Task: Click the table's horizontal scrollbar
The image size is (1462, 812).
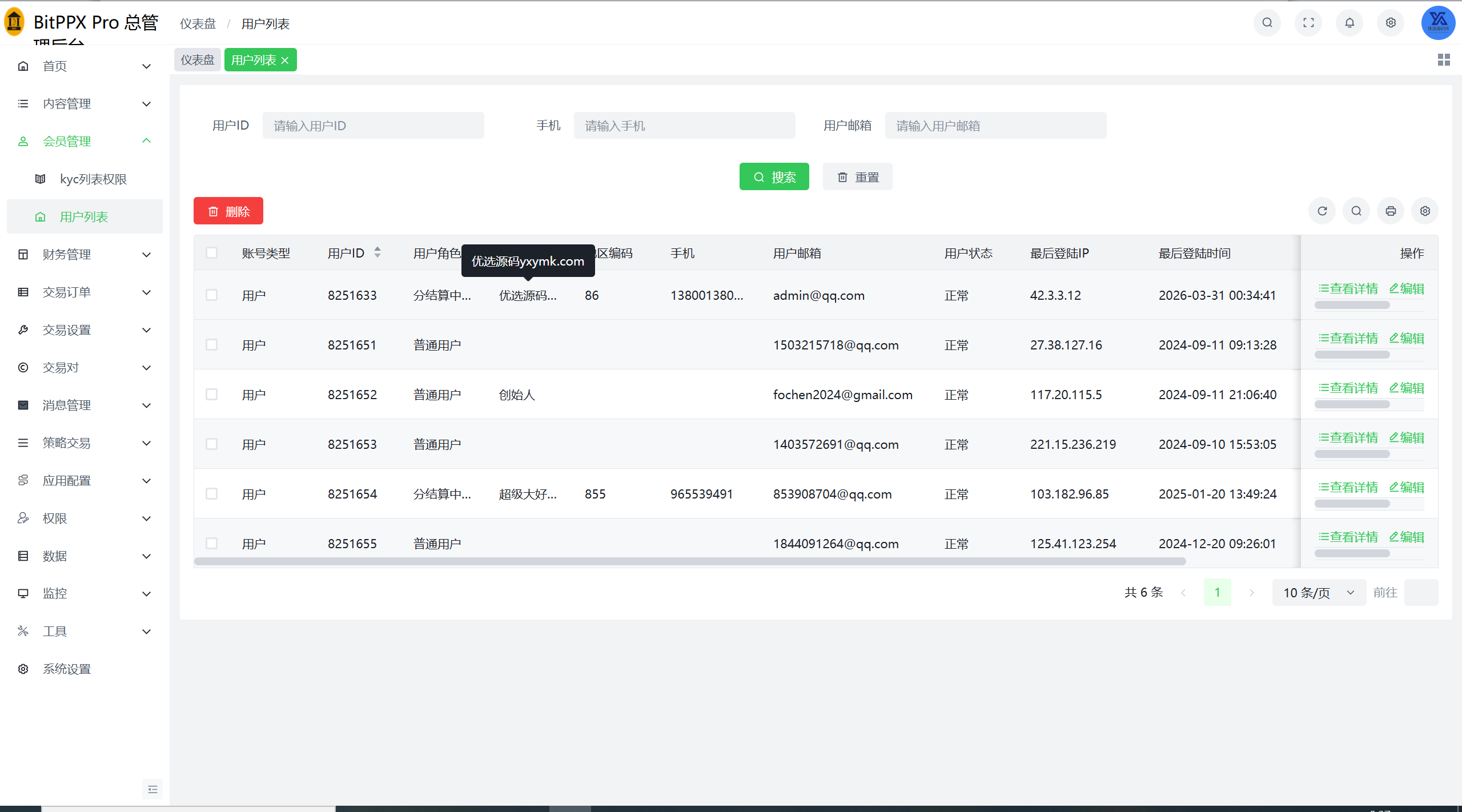Action: (690, 561)
